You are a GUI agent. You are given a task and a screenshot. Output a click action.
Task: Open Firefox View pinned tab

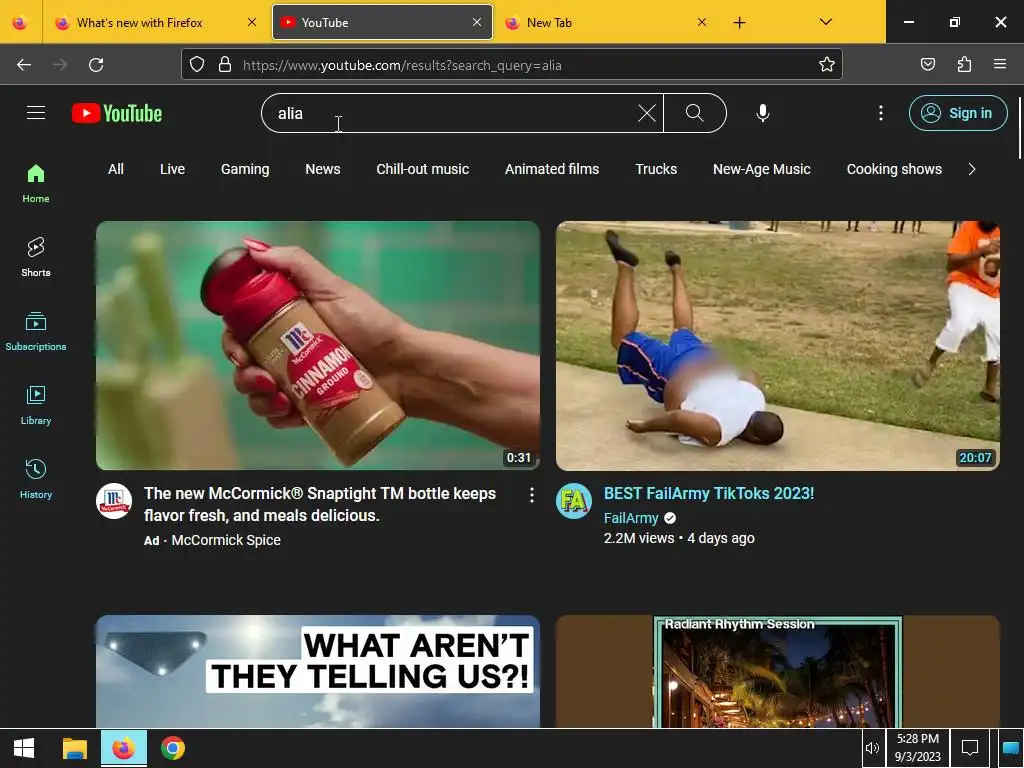[20, 23]
